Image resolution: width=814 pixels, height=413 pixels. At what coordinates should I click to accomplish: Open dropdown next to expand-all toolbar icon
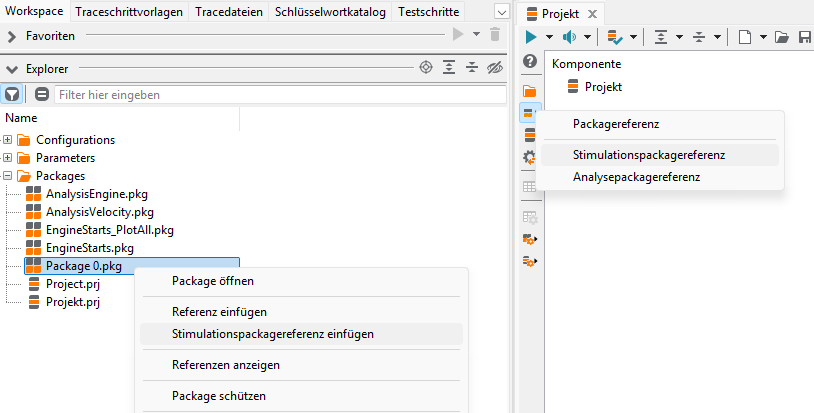click(679, 37)
